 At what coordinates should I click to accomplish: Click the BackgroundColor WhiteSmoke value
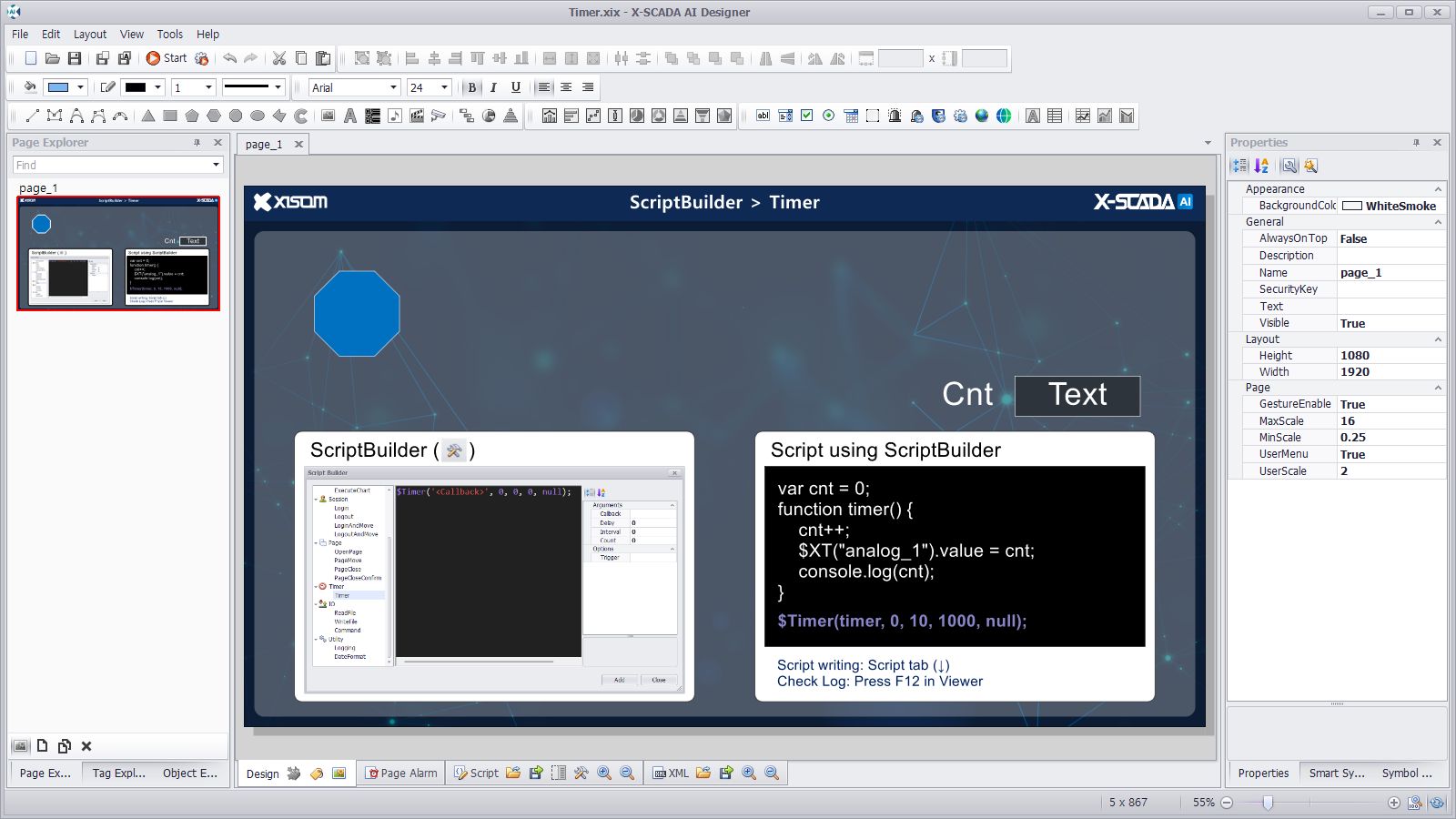pyautogui.click(x=1391, y=206)
